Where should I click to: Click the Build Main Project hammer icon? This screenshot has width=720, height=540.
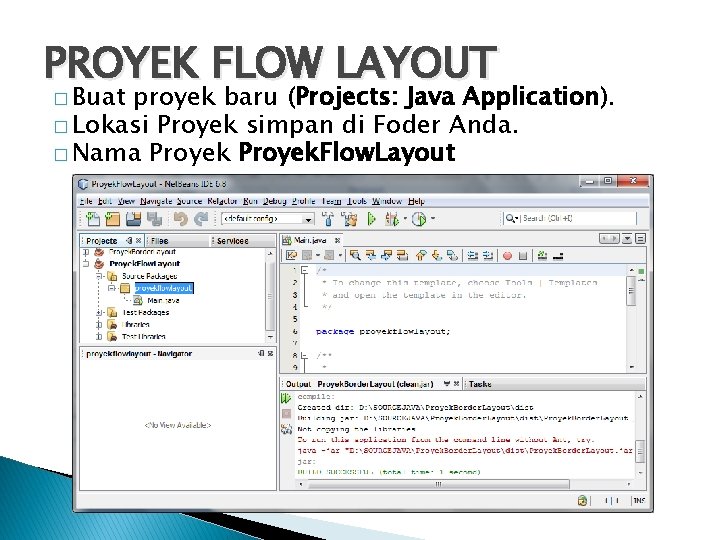pyautogui.click(x=328, y=219)
